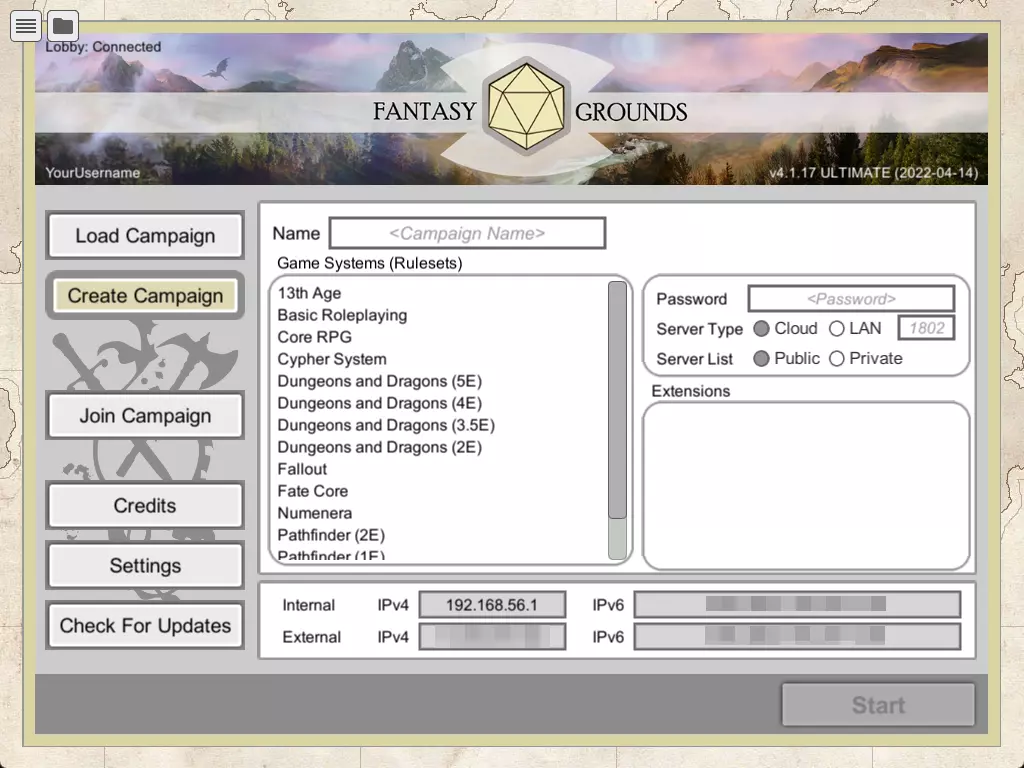Click the external IPv6 address field
This screenshot has width=1024, height=768.
(x=797, y=637)
